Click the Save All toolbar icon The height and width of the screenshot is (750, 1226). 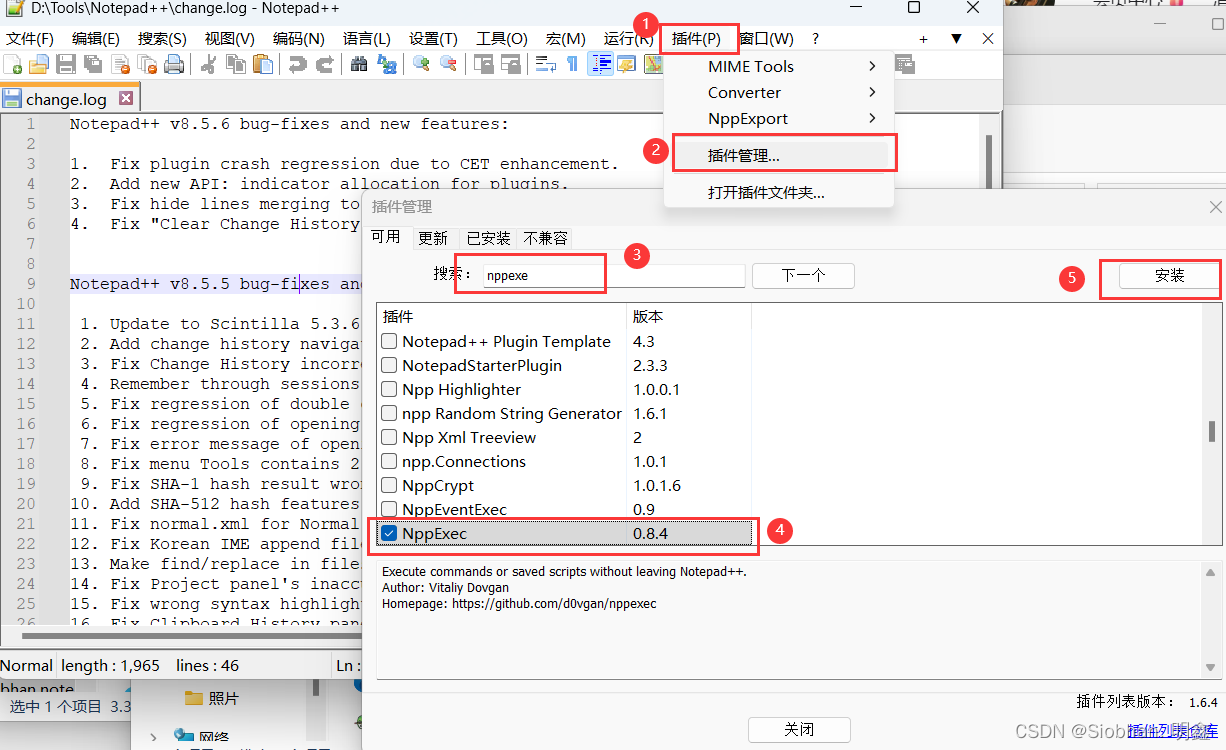pos(93,65)
